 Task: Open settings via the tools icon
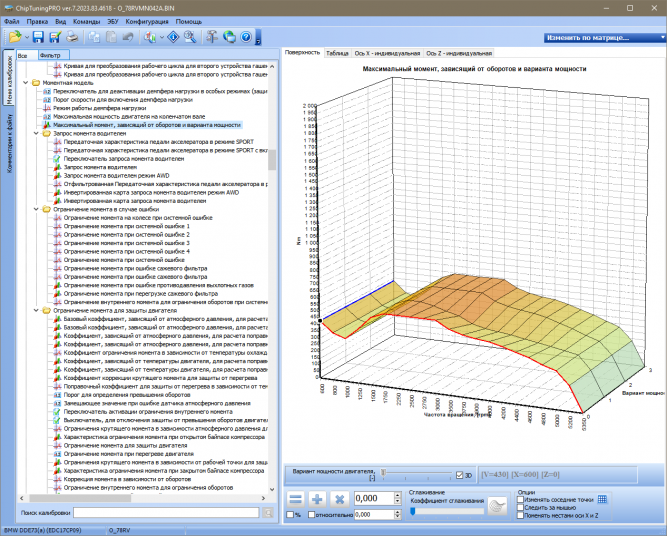tap(212, 37)
